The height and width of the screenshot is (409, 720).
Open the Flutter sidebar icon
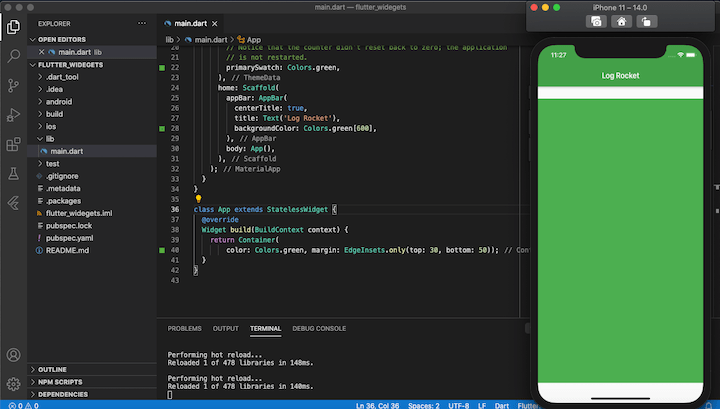click(x=13, y=202)
